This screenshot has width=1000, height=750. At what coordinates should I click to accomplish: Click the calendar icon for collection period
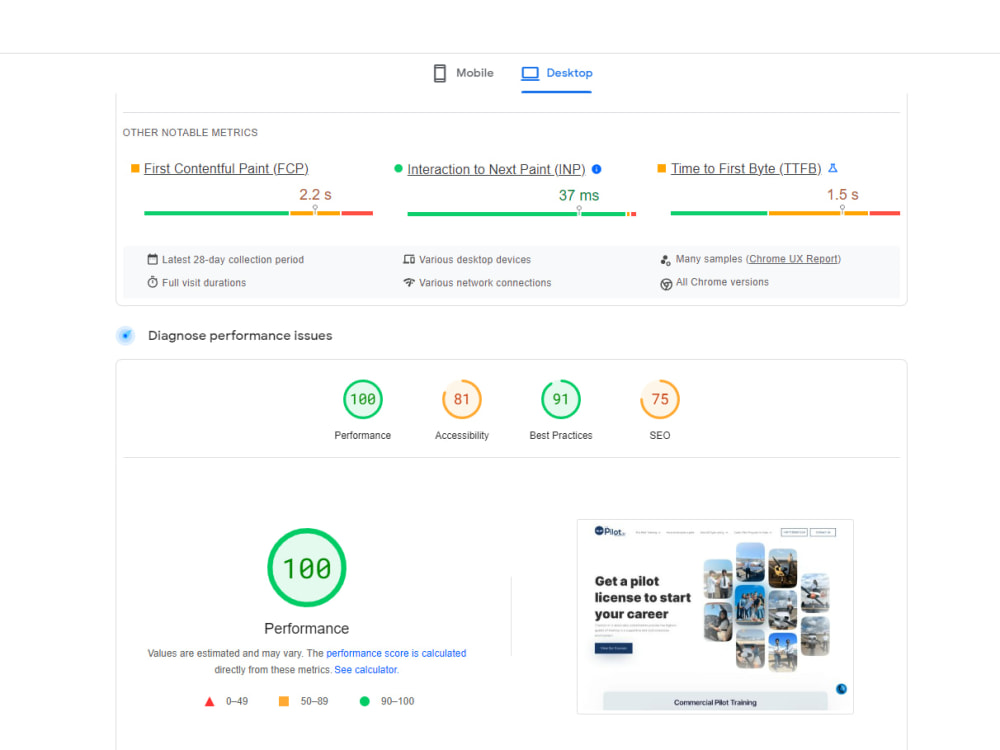tap(152, 259)
